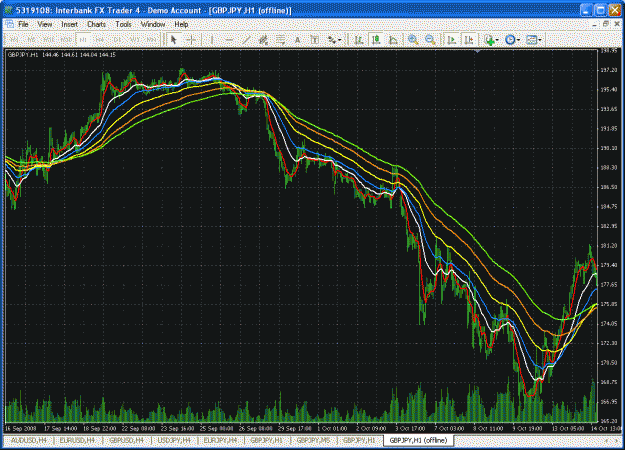The image size is (625, 450).
Task: Open the Charts menu
Action: [x=96, y=25]
